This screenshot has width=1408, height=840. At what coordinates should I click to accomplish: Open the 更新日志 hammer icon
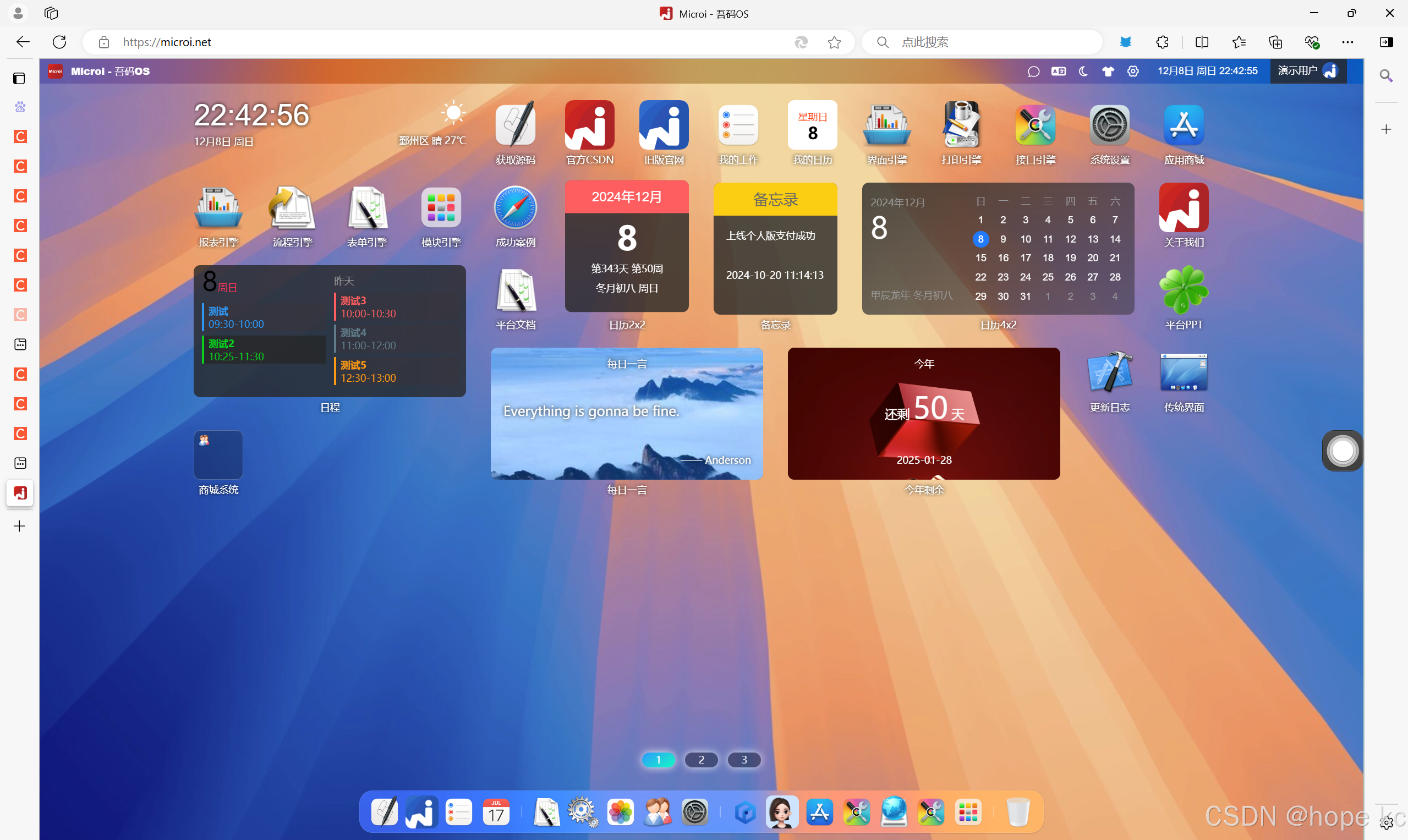[1109, 372]
